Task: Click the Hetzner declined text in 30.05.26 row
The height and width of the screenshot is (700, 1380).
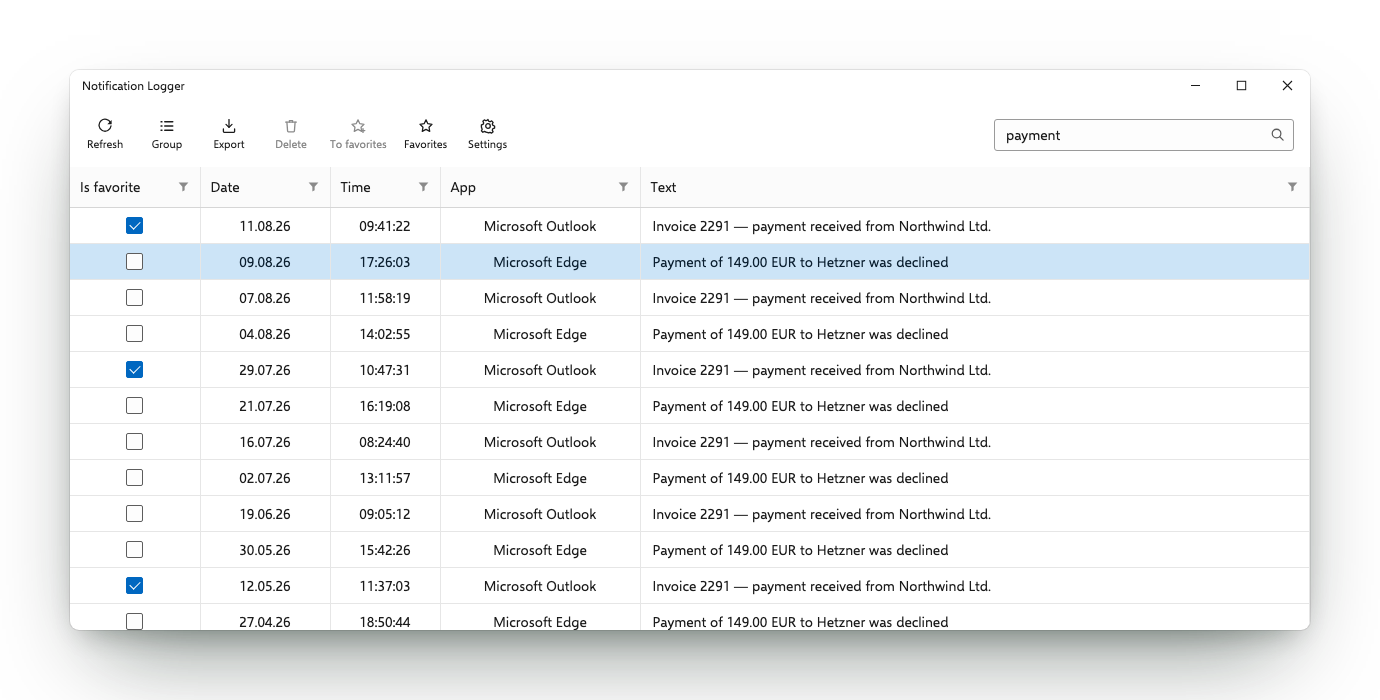Action: pyautogui.click(x=800, y=550)
